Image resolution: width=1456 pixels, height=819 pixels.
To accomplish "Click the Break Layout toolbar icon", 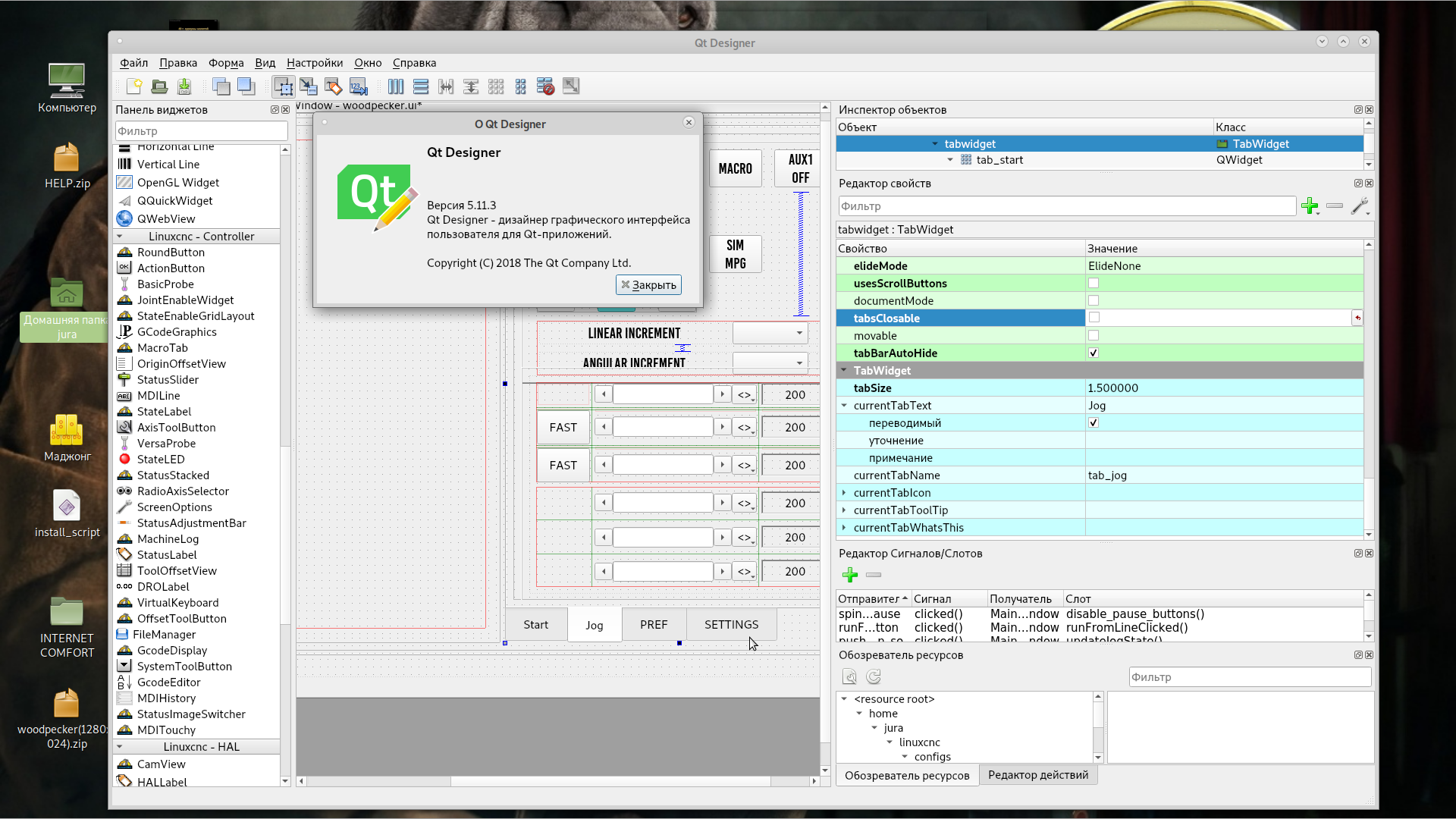I will pyautogui.click(x=546, y=86).
